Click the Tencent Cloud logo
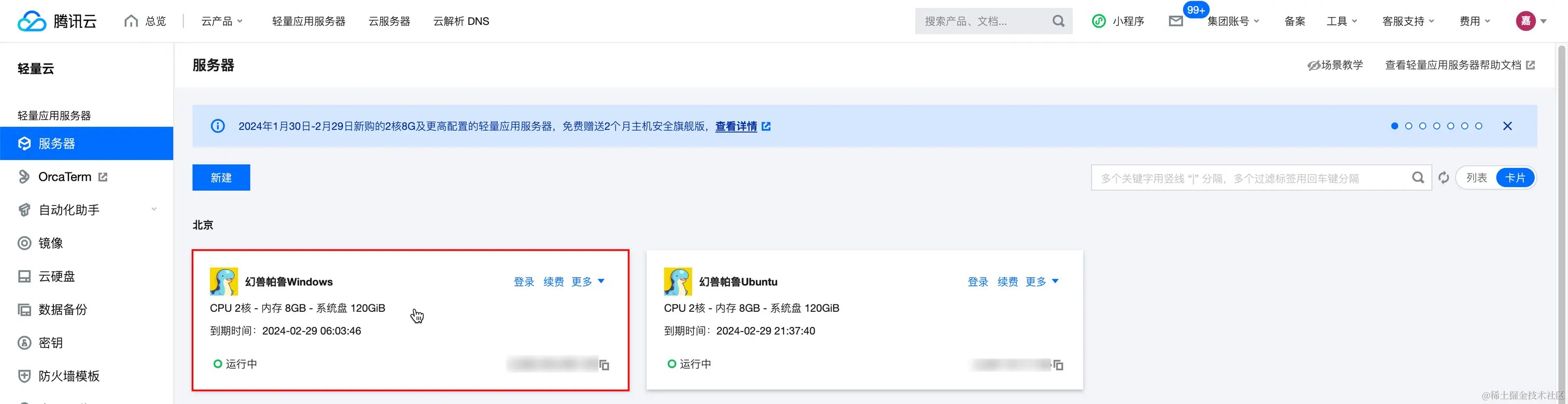This screenshot has height=404, width=1568. click(x=57, y=21)
